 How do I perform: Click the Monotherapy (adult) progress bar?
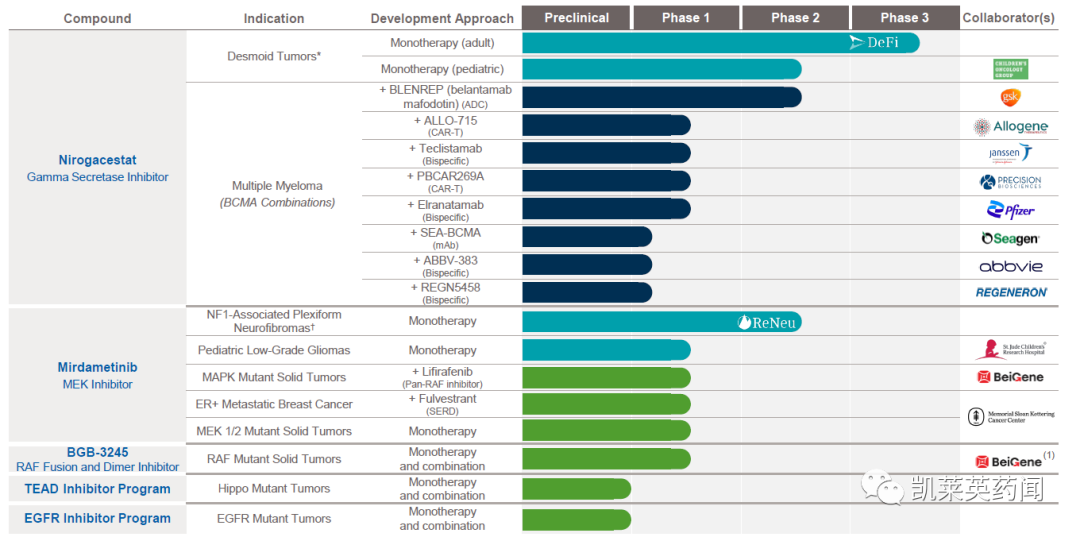click(720, 43)
